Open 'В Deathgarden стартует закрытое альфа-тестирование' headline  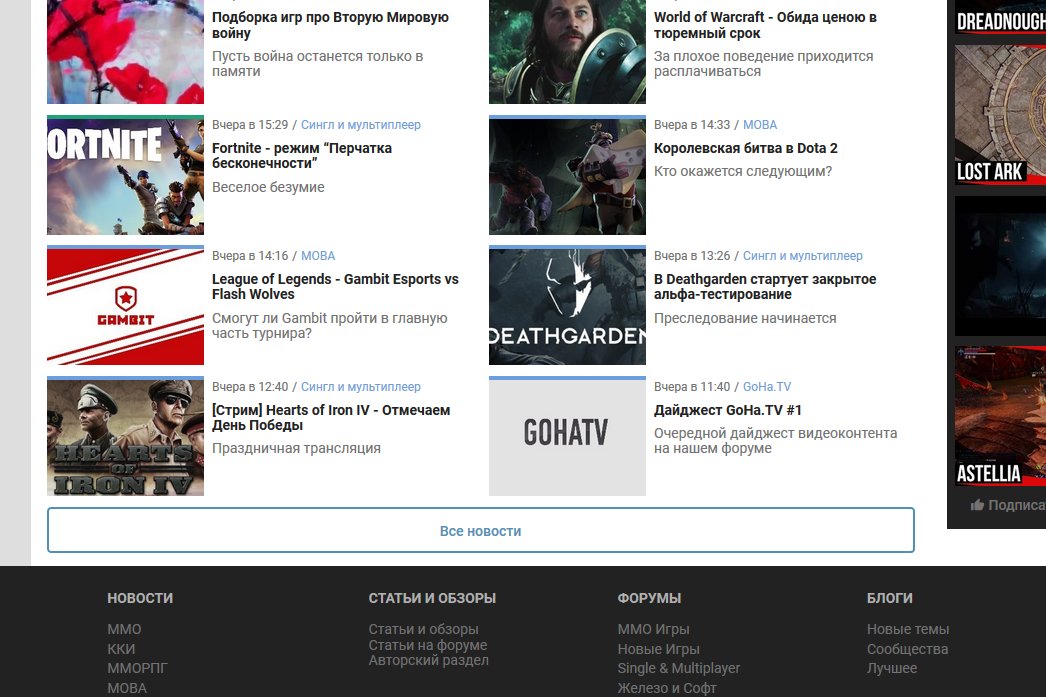point(765,286)
